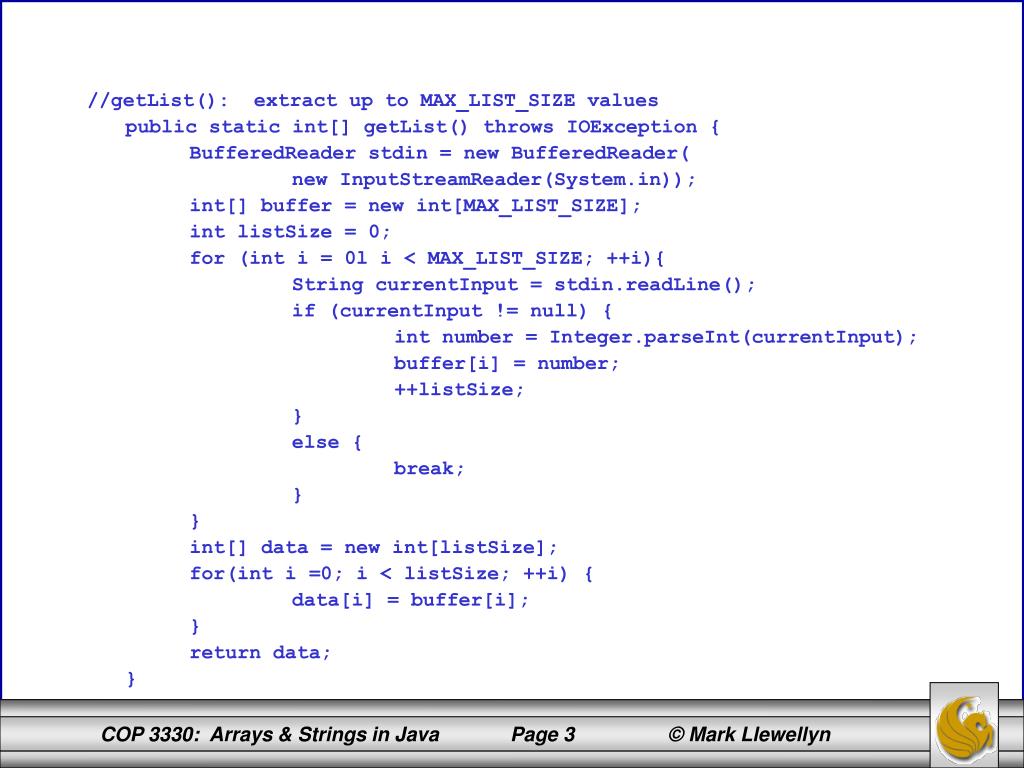
Task: Click 'int number = Integer.parseInt(currentInput);' line
Action: point(655,337)
